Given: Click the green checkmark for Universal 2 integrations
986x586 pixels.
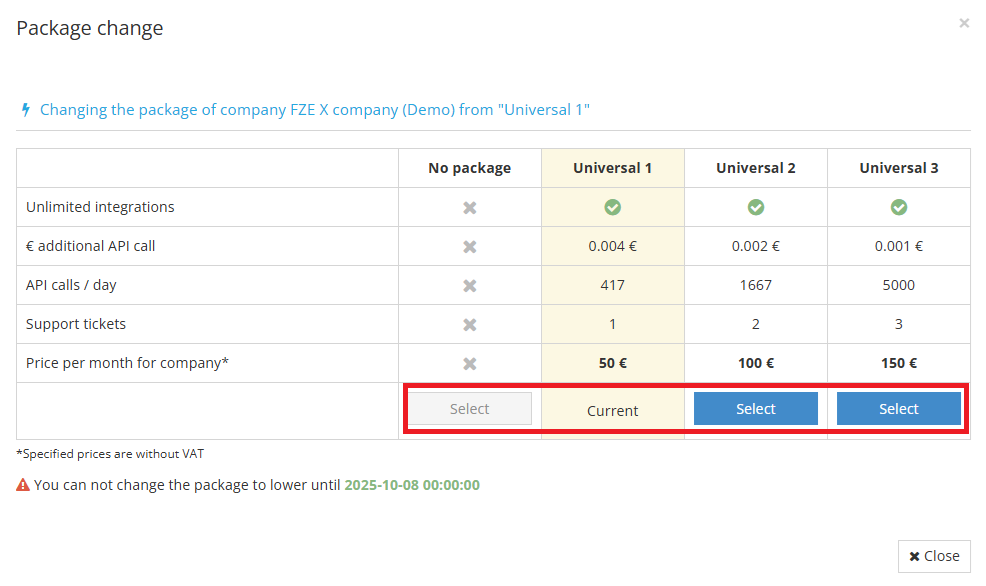Looking at the screenshot, I should pyautogui.click(x=755, y=207).
